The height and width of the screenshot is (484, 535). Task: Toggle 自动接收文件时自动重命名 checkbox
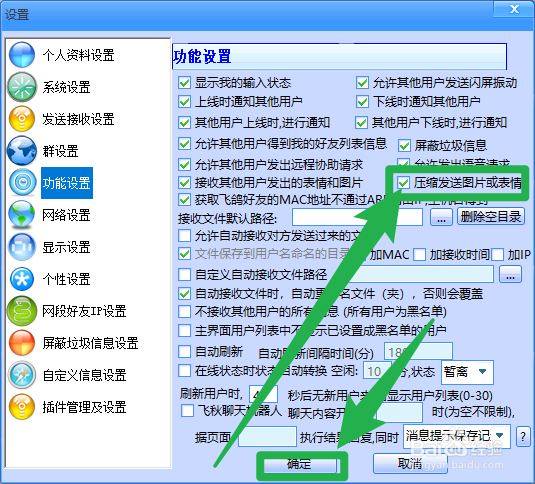184,293
